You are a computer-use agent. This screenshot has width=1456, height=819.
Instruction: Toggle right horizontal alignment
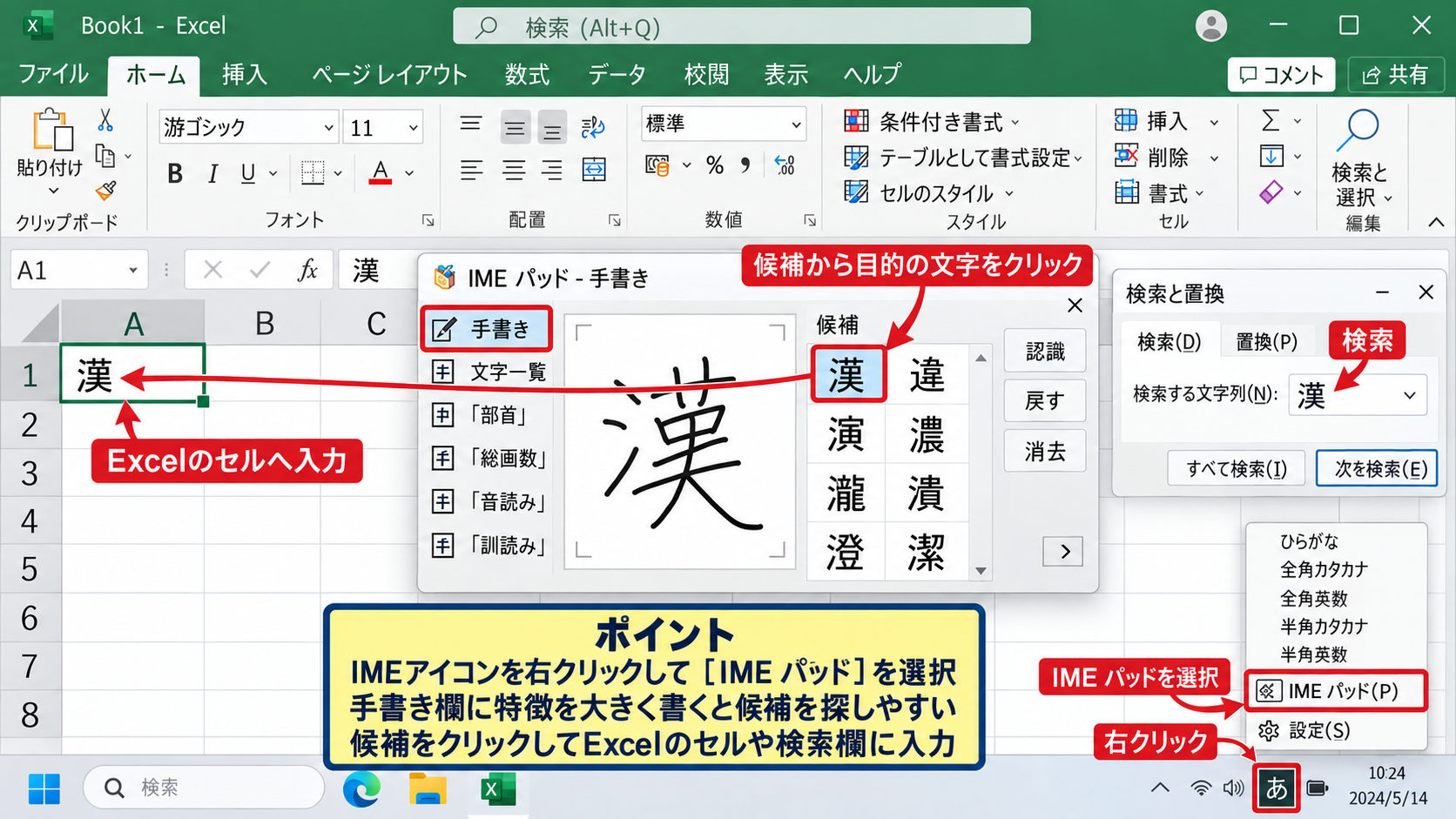(x=552, y=170)
